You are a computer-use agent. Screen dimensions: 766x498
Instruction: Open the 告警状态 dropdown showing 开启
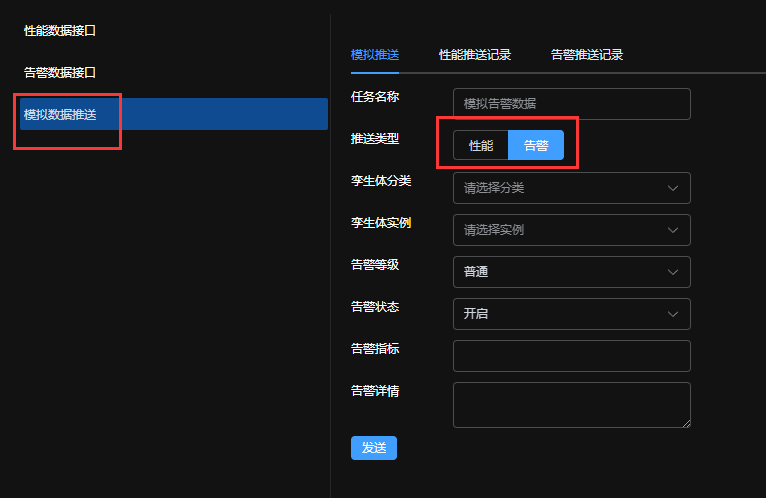point(572,314)
